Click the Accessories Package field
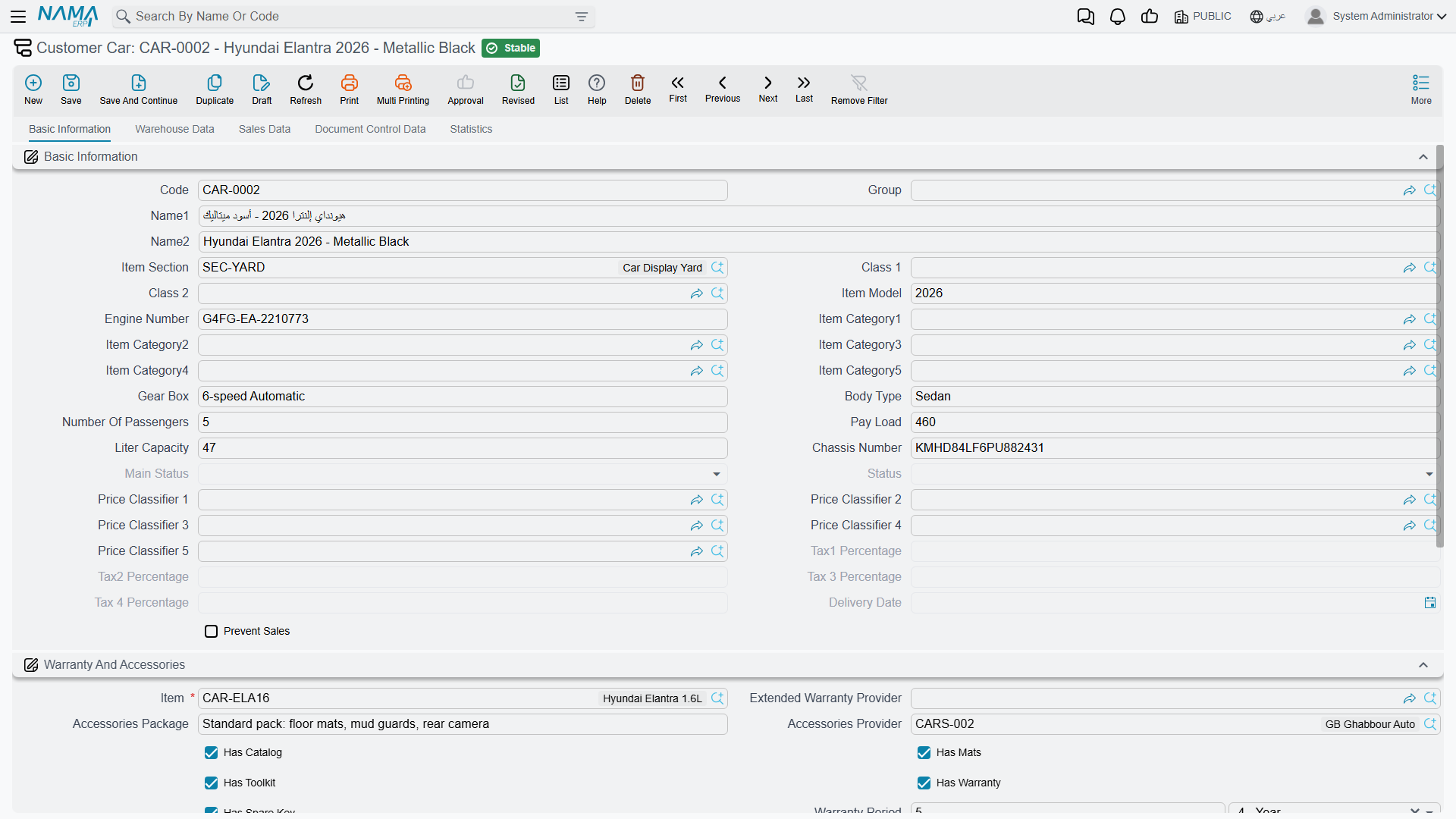 (x=463, y=724)
